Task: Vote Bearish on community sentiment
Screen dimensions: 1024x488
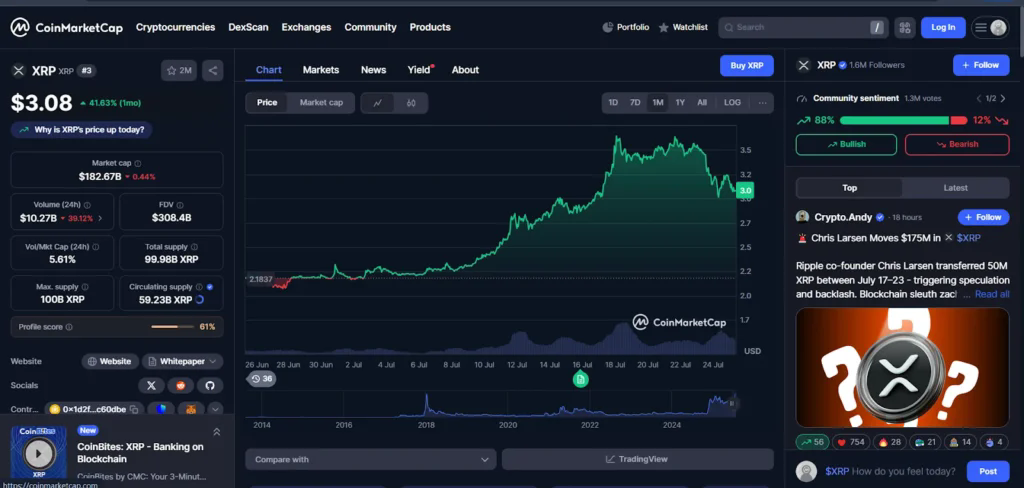Action: tap(957, 144)
